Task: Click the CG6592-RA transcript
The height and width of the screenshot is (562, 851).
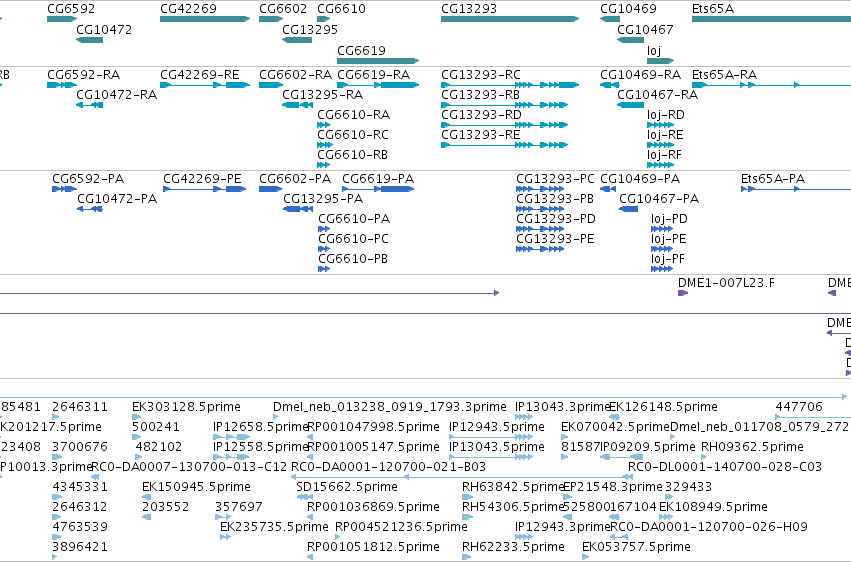Action: click(62, 85)
